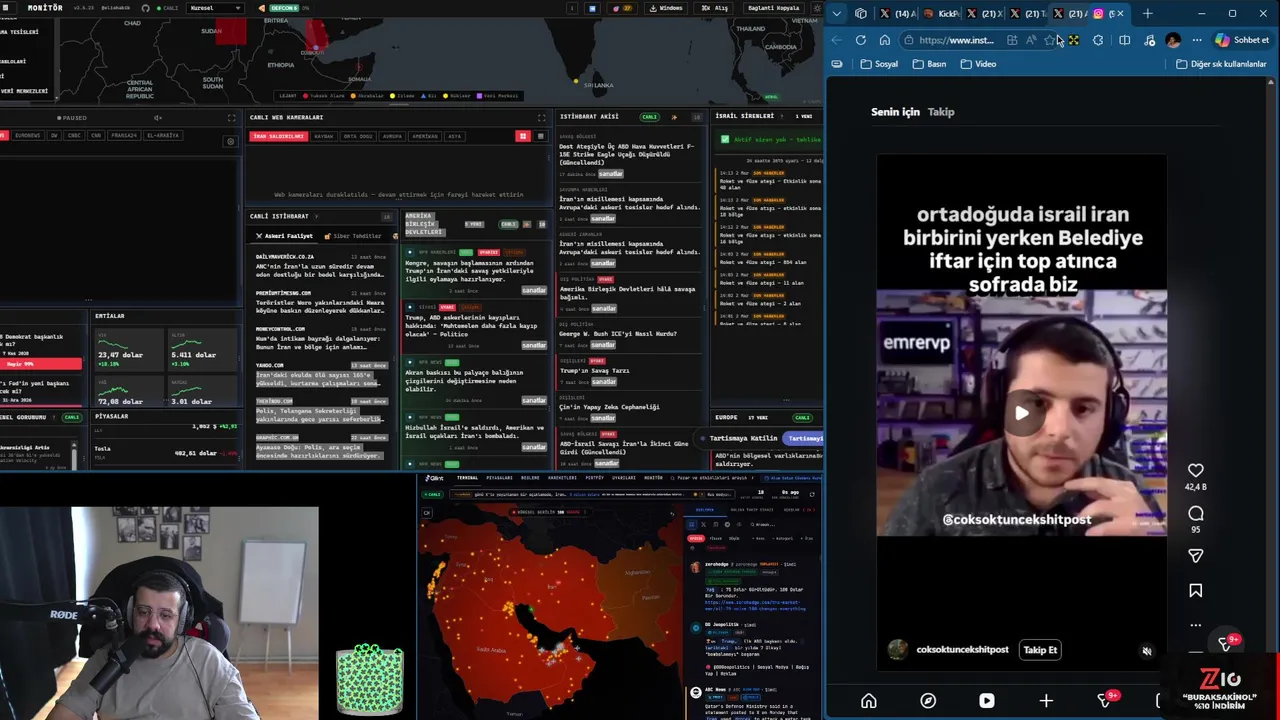Select Siber Tehditler intelligence tab
This screenshot has height=720, width=1280.
click(353, 236)
